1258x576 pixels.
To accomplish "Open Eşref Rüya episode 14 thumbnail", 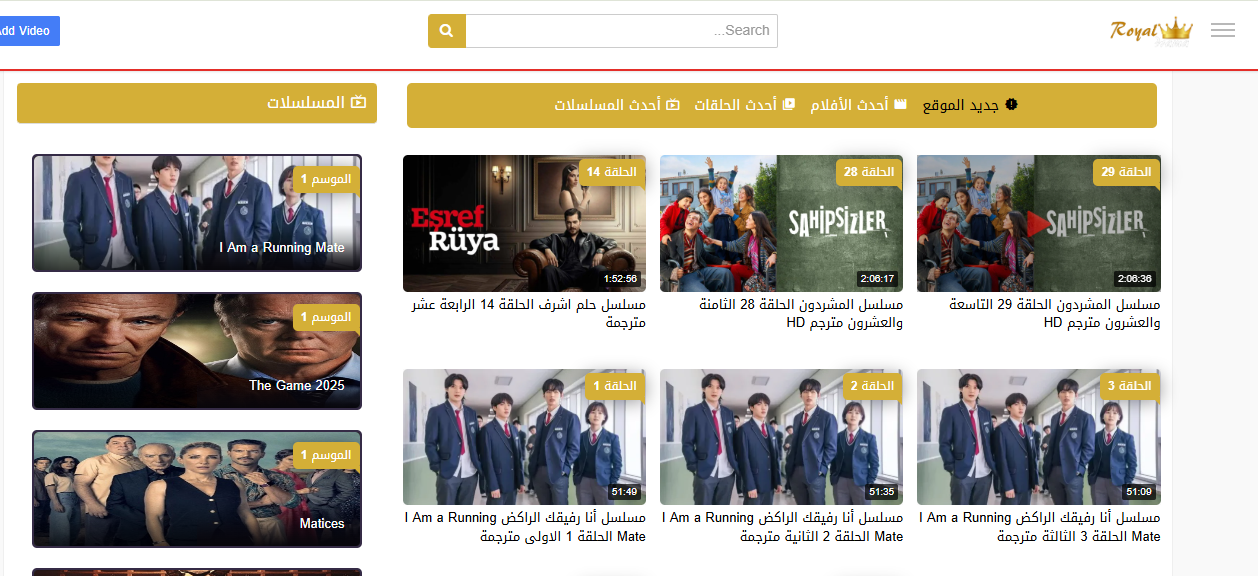I will pos(524,224).
